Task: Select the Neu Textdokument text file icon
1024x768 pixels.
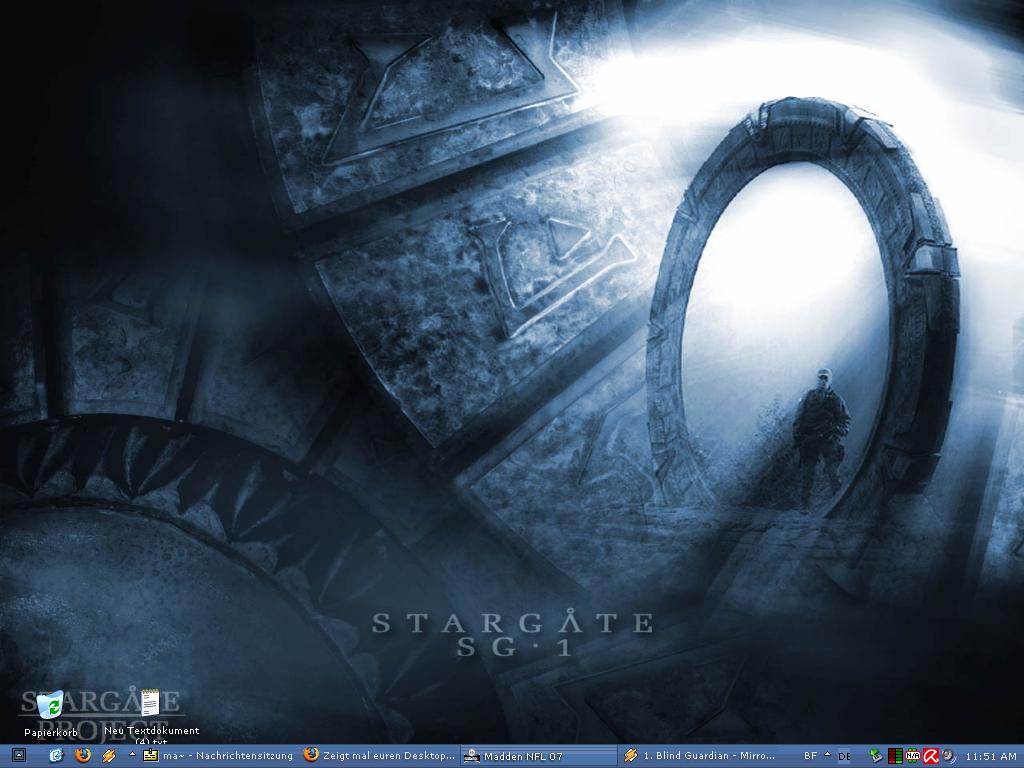Action: coord(150,704)
